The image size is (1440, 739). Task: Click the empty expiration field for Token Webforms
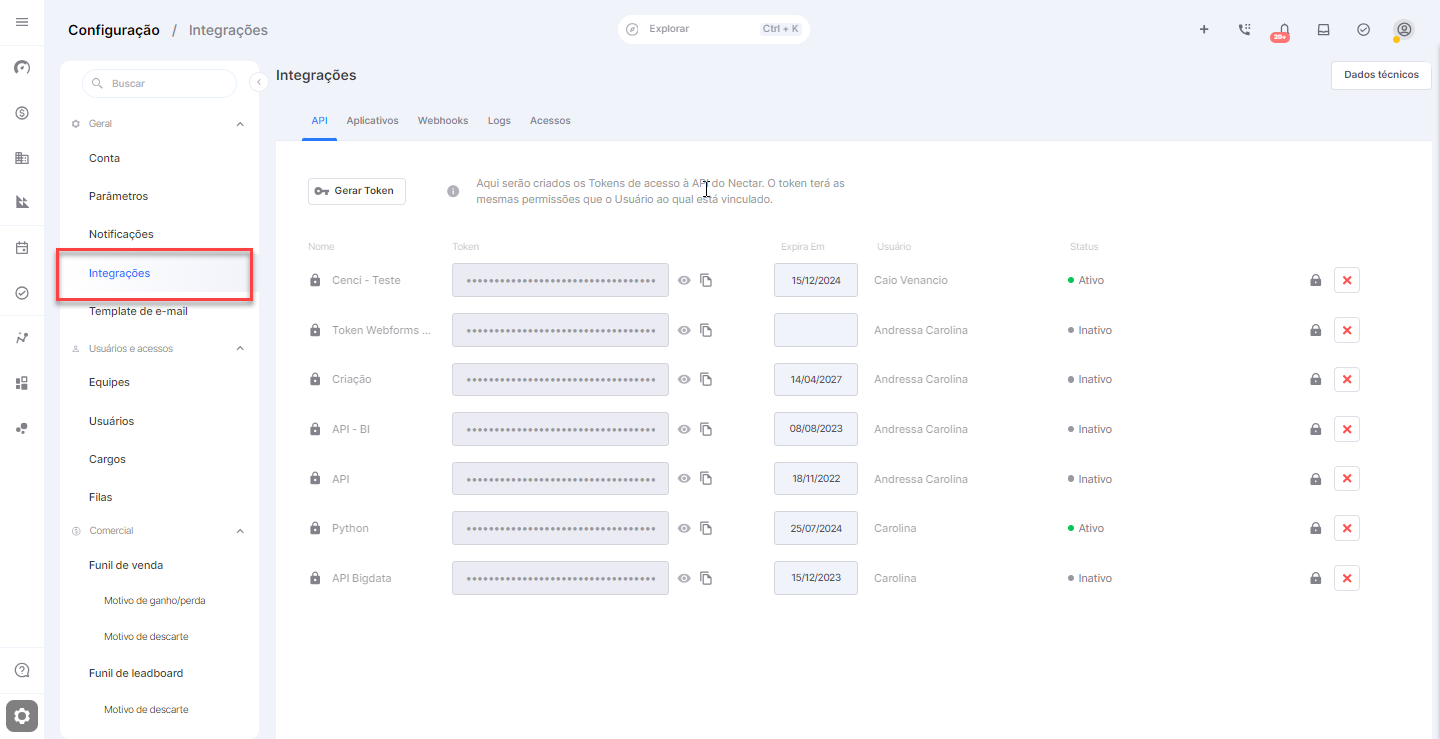pos(816,330)
